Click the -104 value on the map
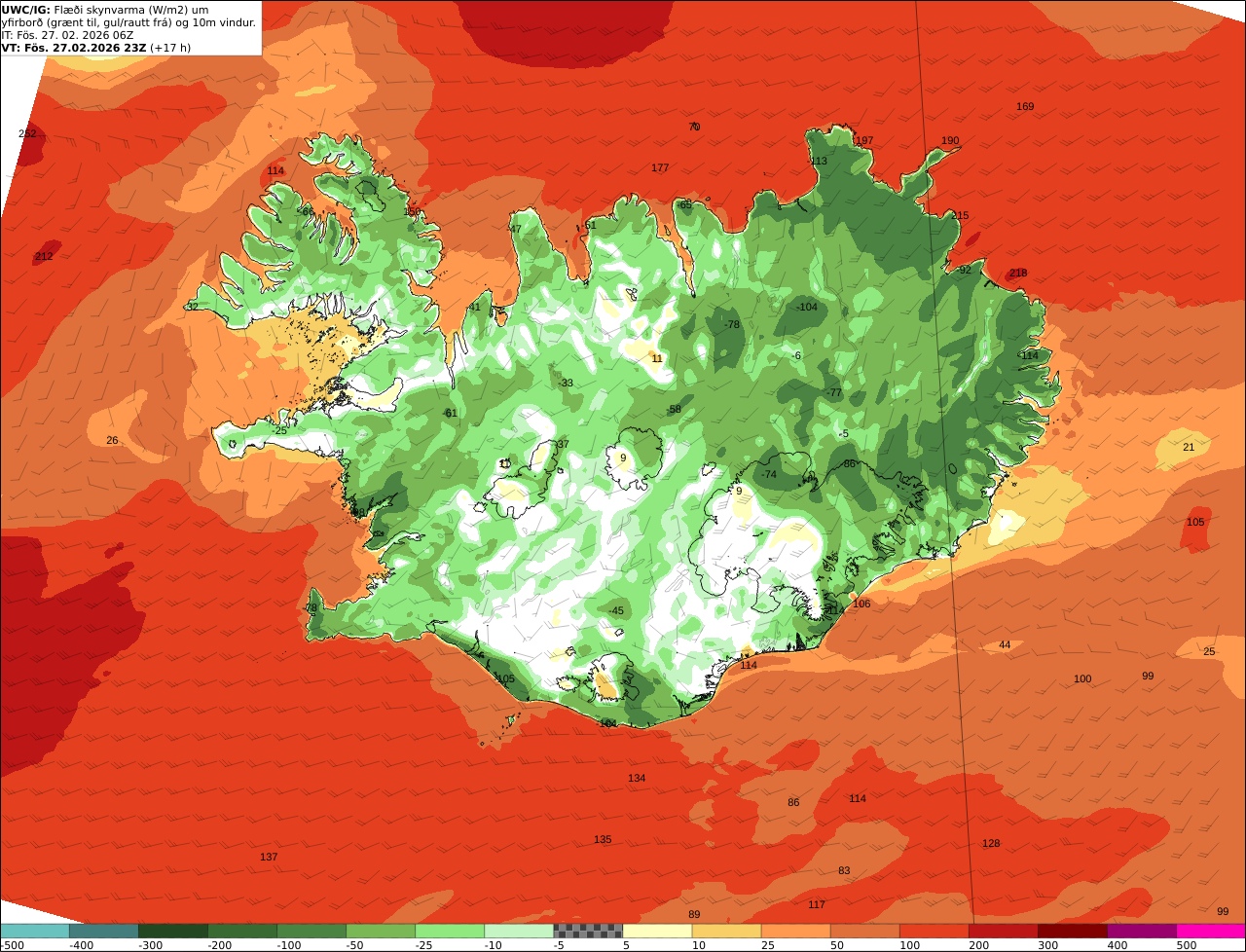The image size is (1246, 952). (806, 307)
